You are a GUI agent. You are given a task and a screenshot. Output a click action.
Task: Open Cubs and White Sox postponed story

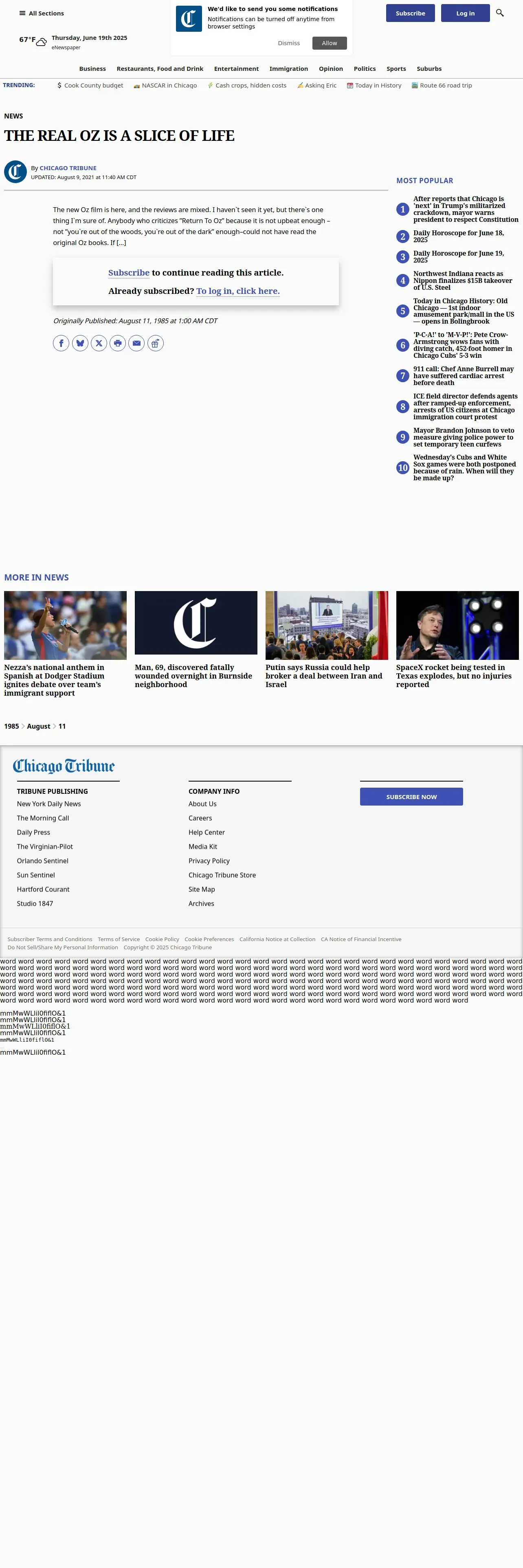465,467
